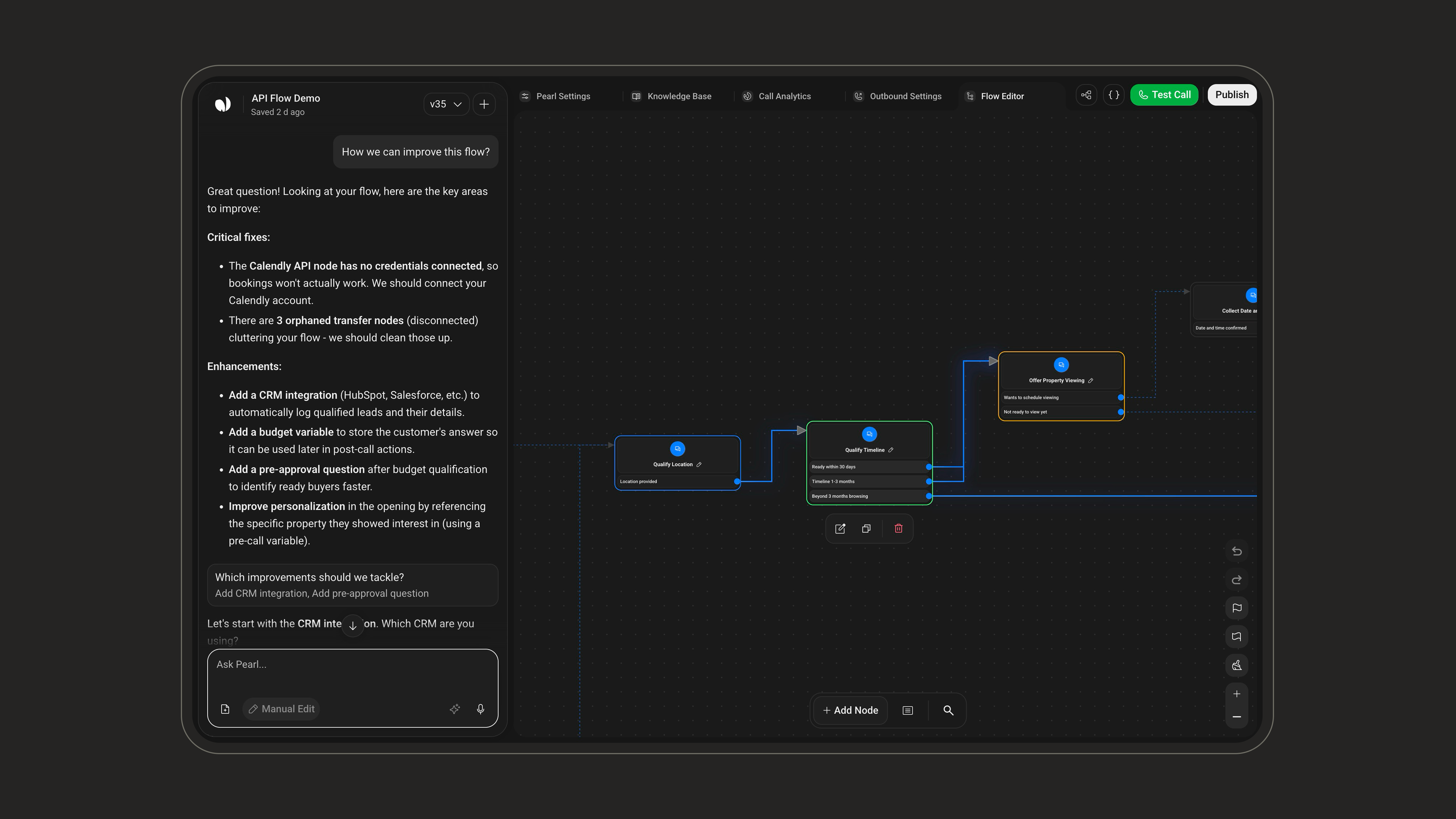Click the Publish button
This screenshot has height=819, width=1456.
pos(1232,95)
